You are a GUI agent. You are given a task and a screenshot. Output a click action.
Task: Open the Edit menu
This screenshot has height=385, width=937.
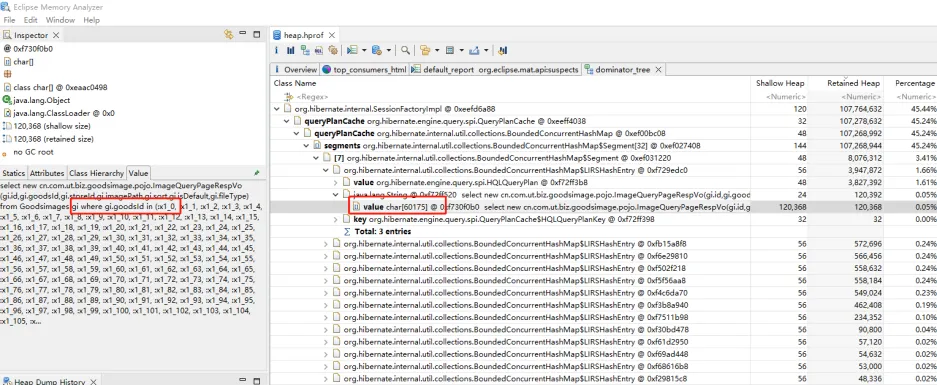[30, 20]
